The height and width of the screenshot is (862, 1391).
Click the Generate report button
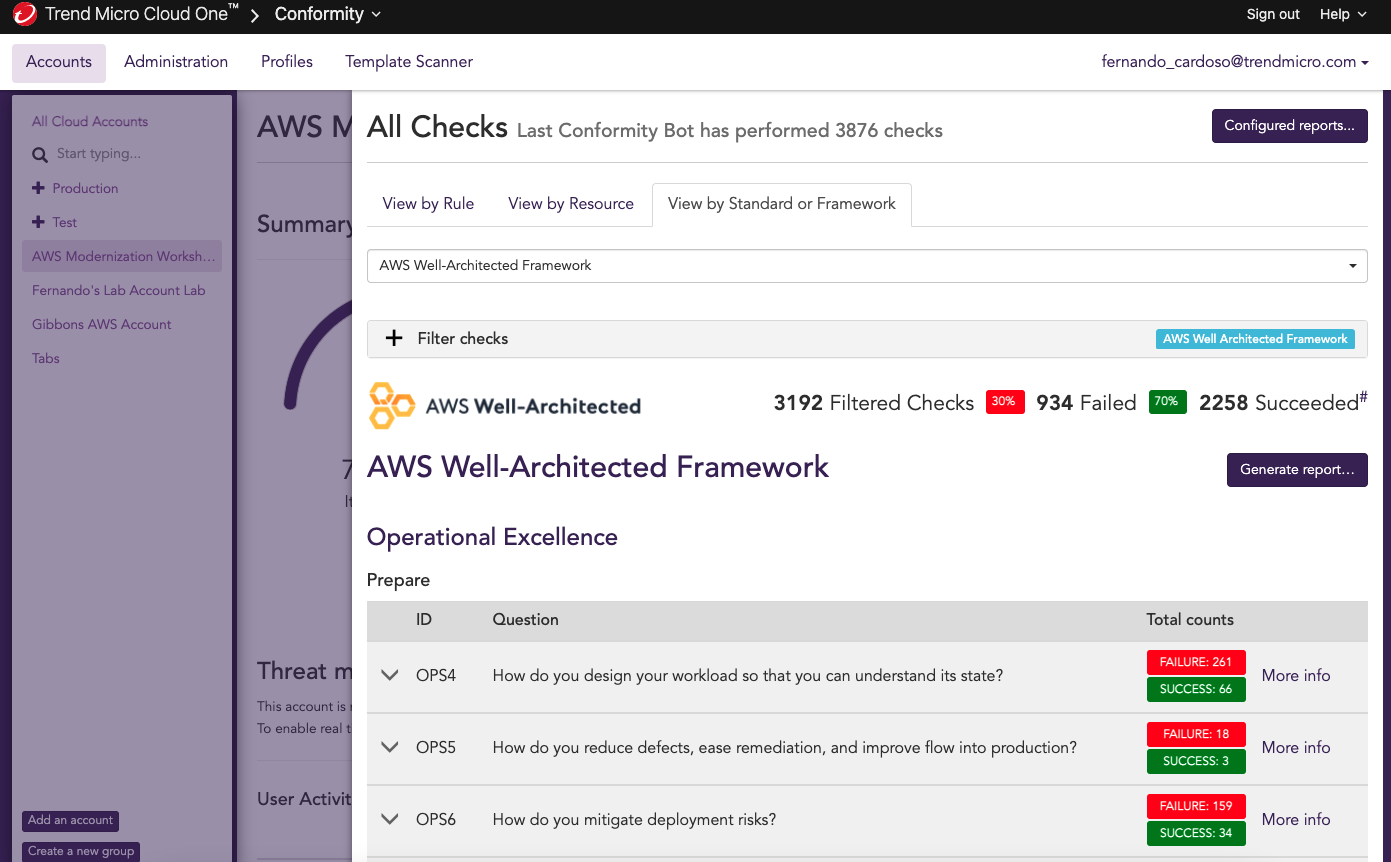1297,470
